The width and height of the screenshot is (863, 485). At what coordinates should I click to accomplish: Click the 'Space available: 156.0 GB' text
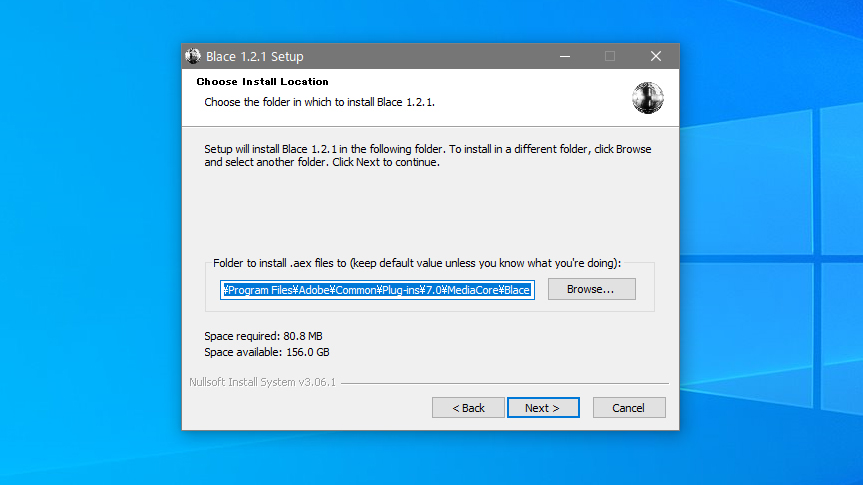[x=266, y=352]
